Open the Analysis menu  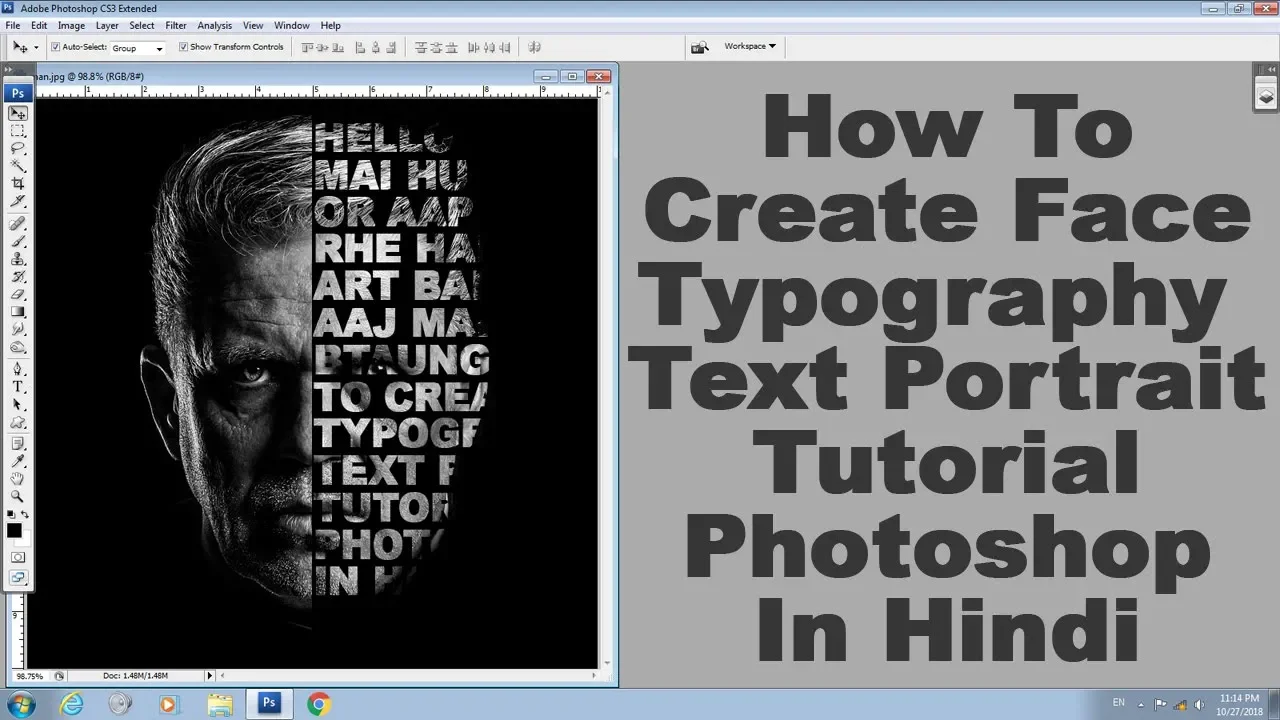(x=215, y=25)
